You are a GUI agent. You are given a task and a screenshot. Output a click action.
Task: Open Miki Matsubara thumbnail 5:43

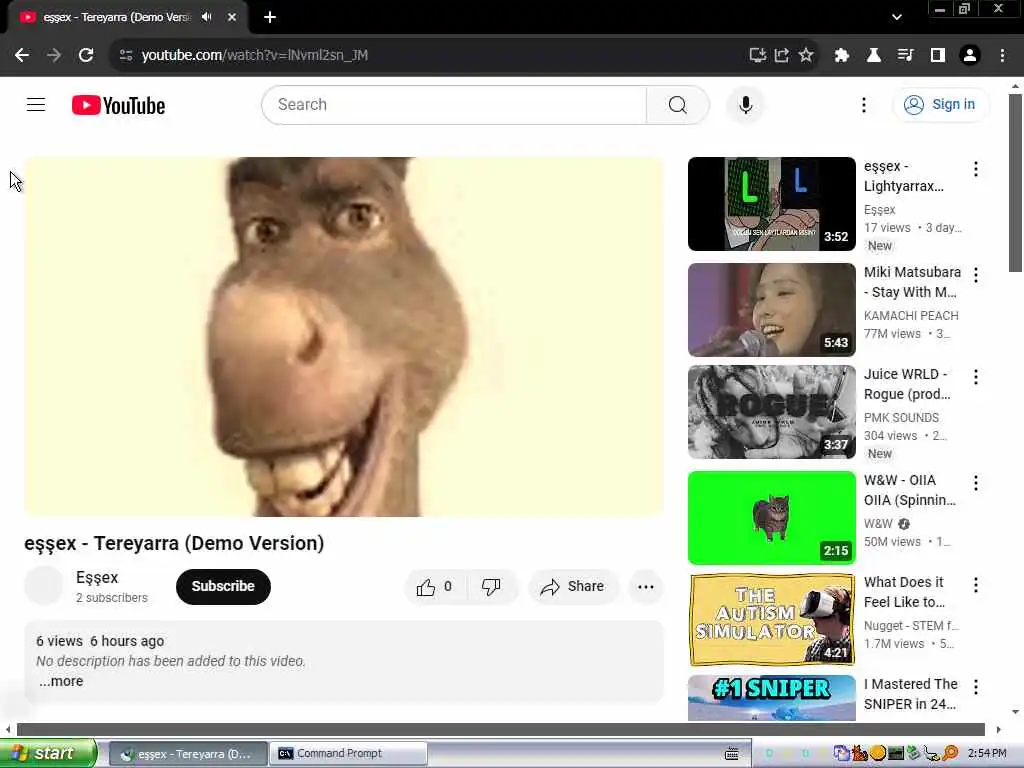coord(771,310)
